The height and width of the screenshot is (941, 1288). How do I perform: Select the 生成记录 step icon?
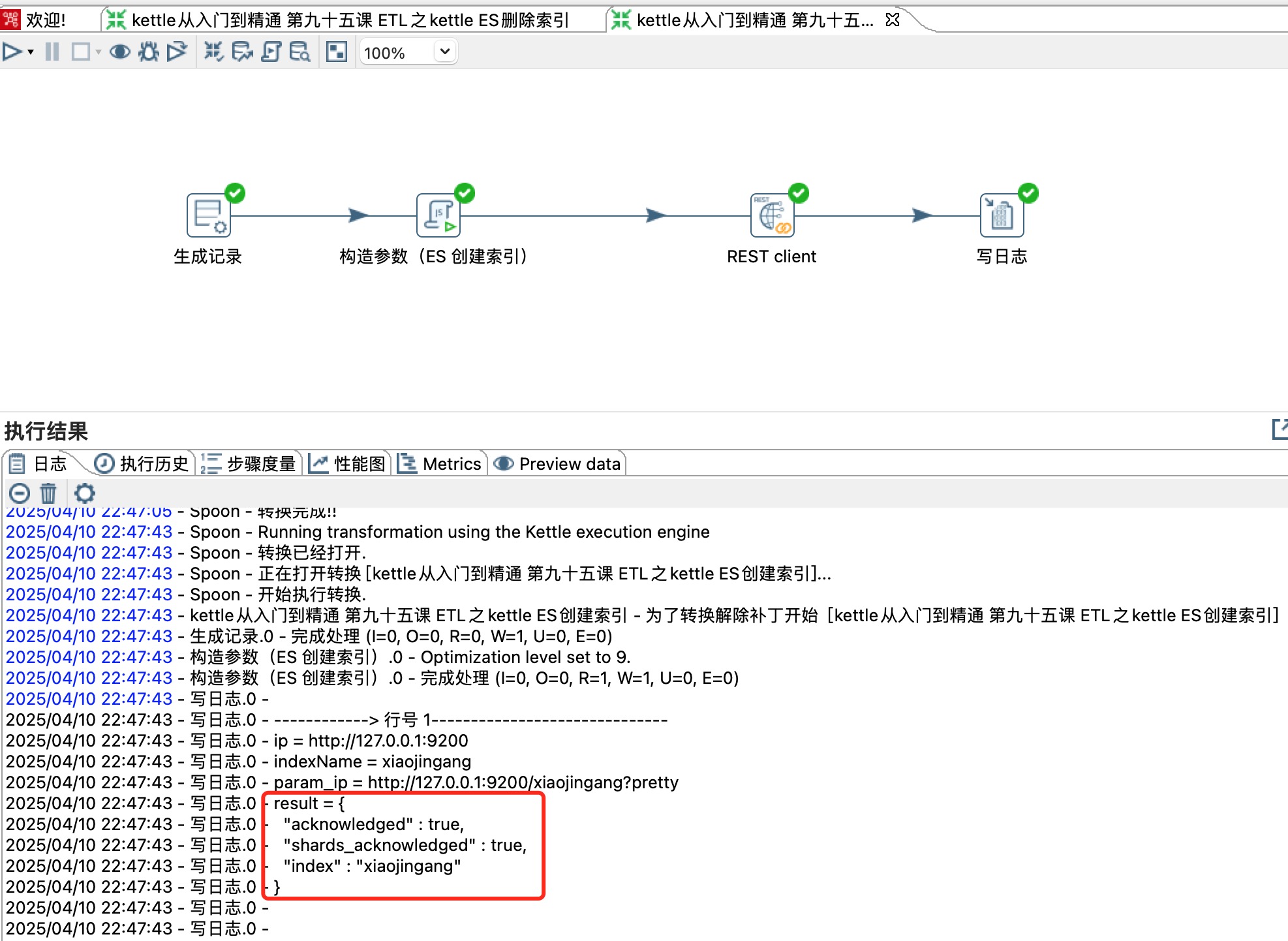[x=209, y=216]
